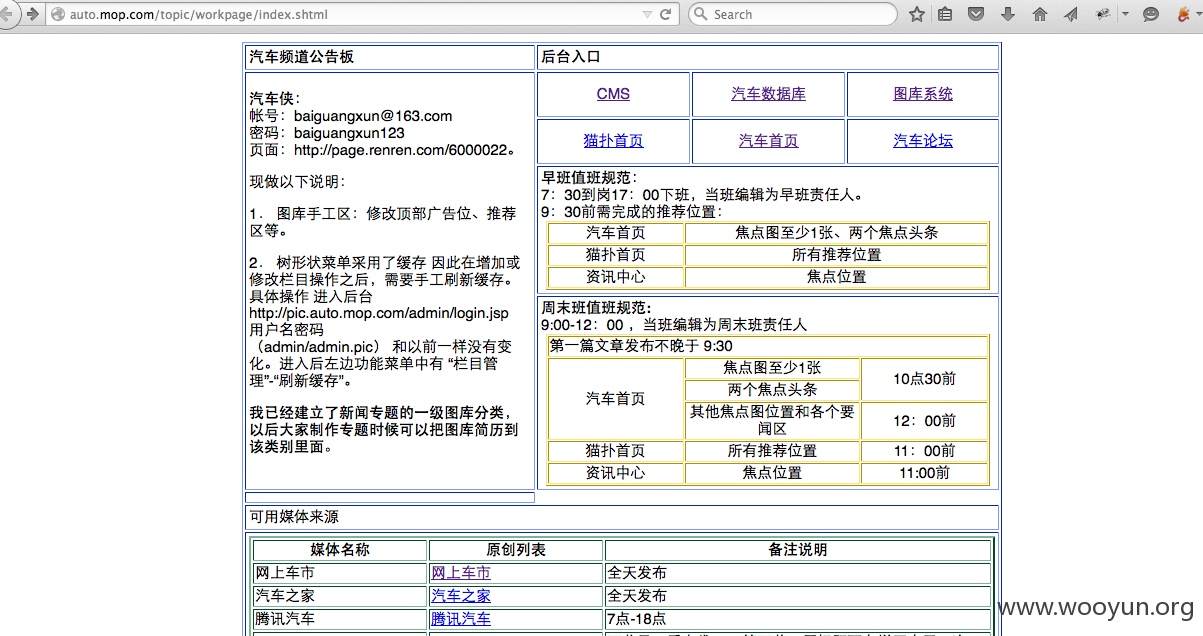The image size is (1203, 636).
Task: Click the Firebug bug icon
Action: (1103, 14)
